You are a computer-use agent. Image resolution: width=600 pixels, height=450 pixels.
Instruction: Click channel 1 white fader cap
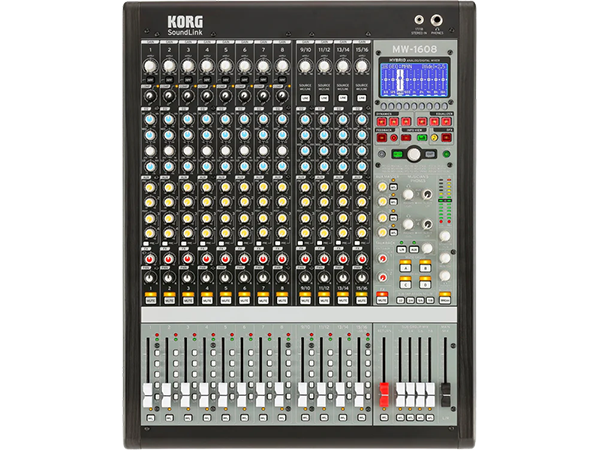(x=148, y=395)
